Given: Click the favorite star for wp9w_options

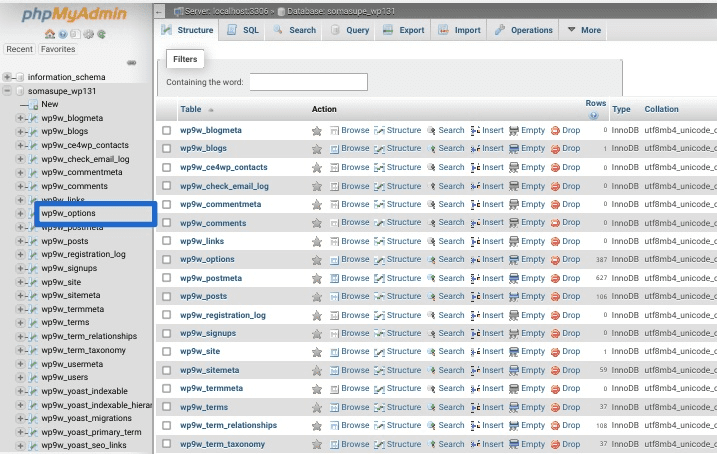Looking at the screenshot, I should [x=316, y=260].
